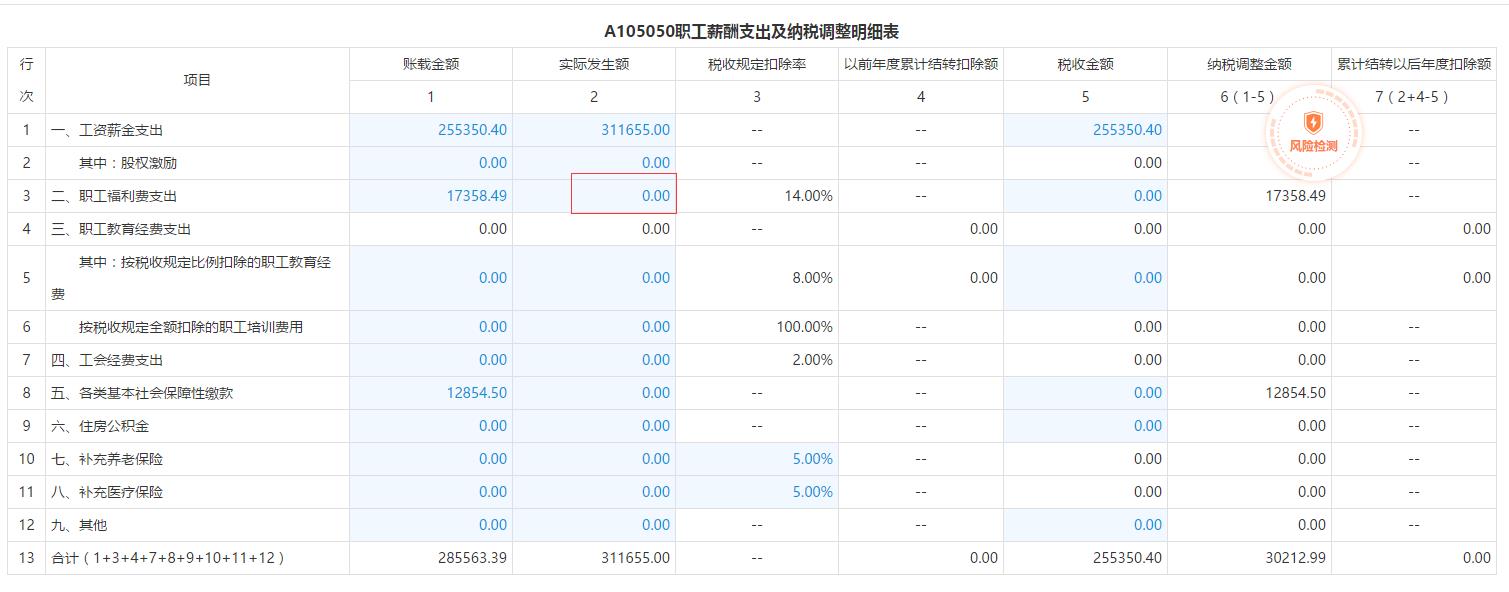Edit 各类基本社会保障性缴款 账载金额 12854.50
The image size is (1509, 592).
(431, 393)
